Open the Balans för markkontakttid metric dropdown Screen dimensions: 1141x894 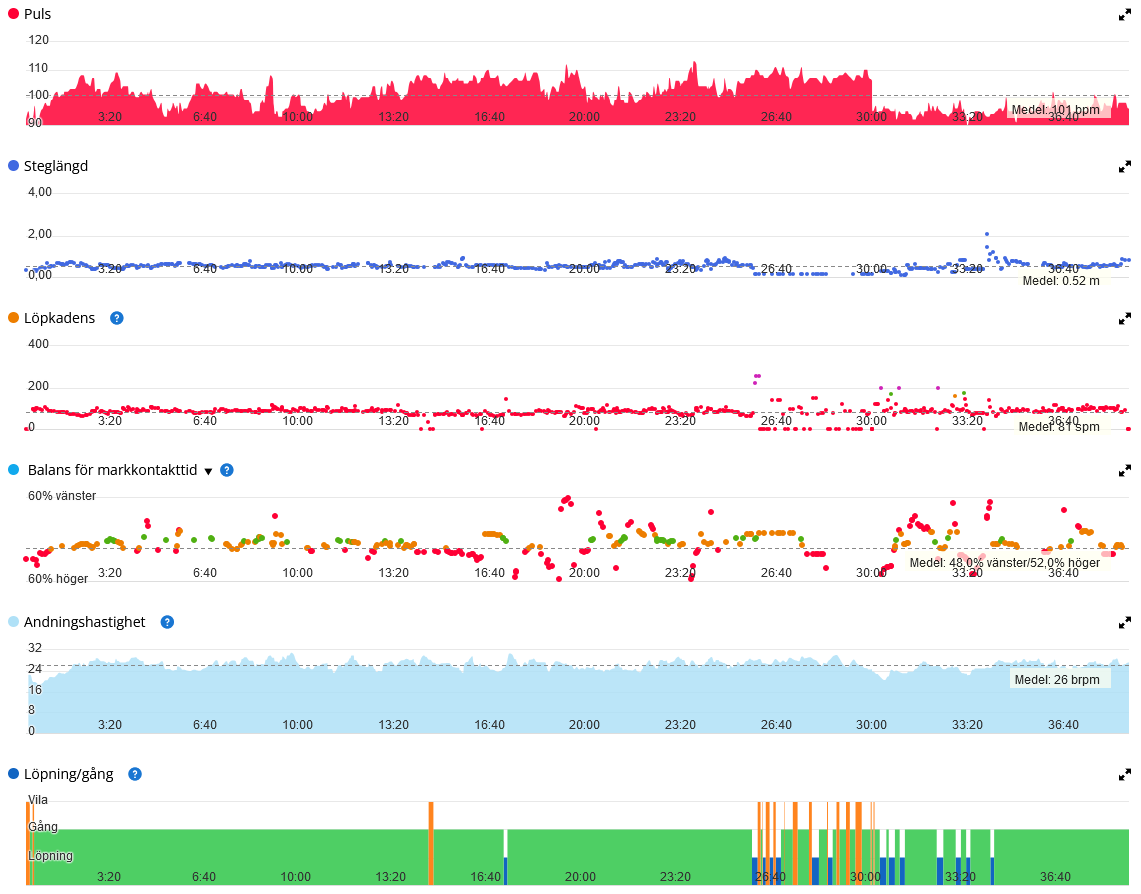click(208, 471)
